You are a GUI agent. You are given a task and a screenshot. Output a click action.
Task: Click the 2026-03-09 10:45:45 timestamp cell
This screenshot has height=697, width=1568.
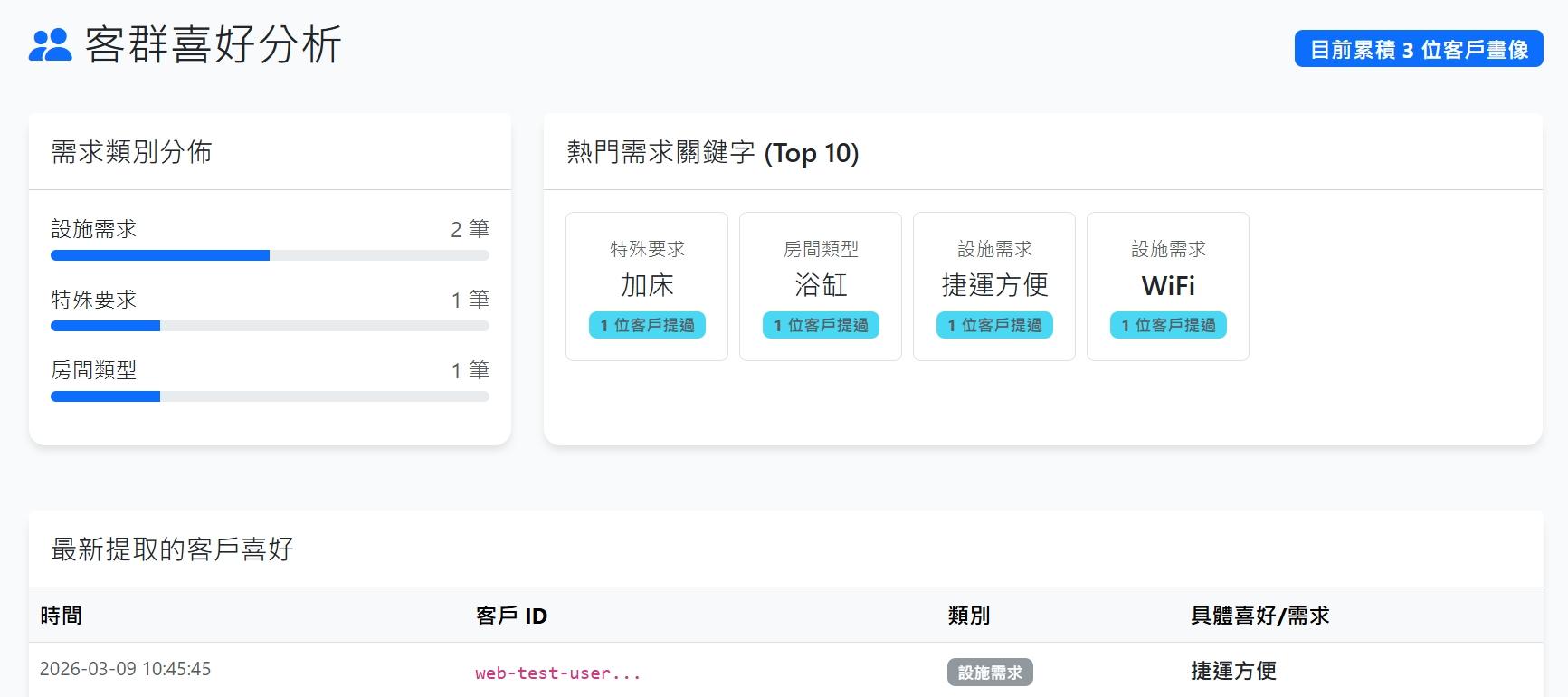click(x=125, y=669)
